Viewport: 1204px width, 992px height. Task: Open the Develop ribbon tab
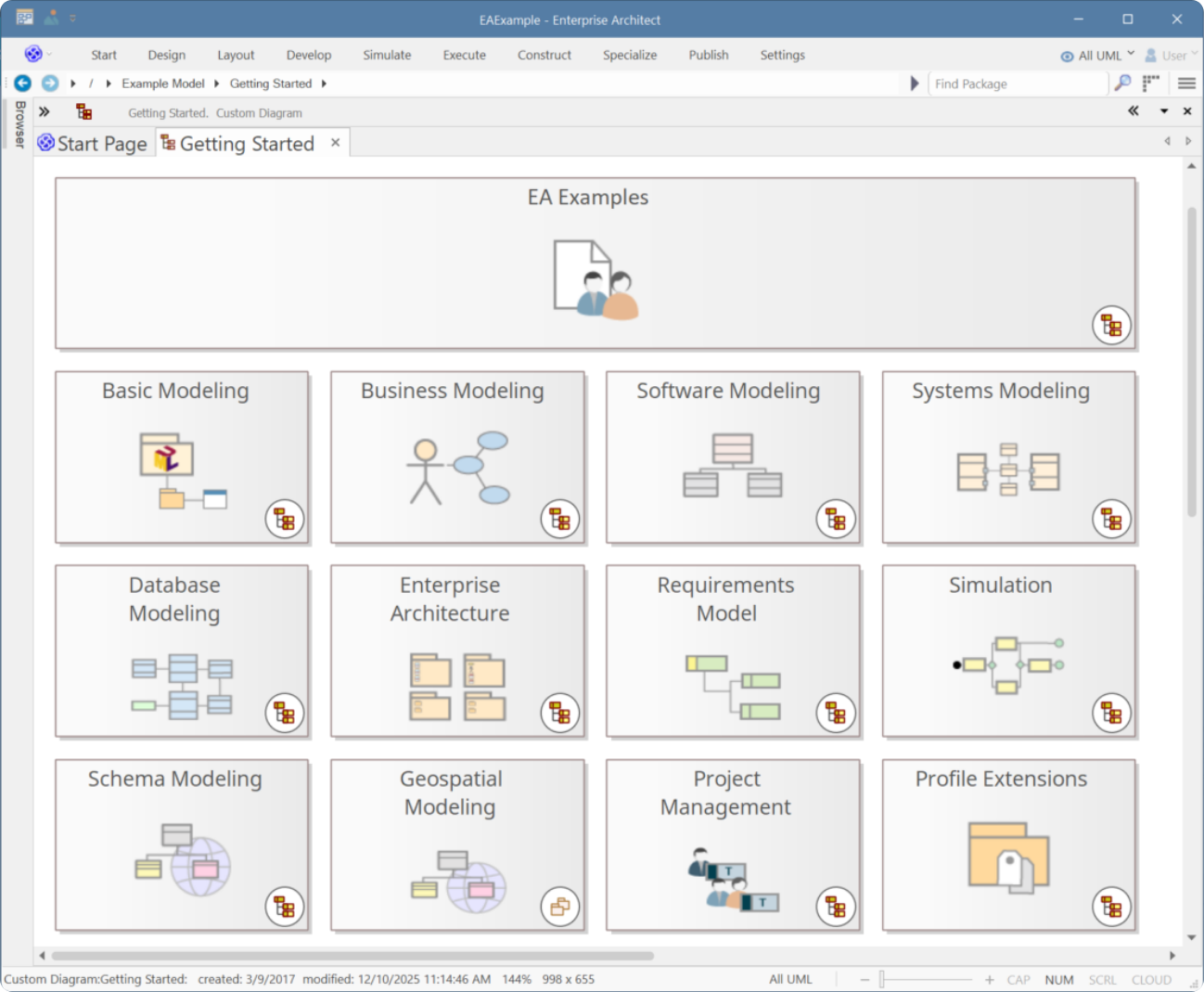tap(309, 55)
